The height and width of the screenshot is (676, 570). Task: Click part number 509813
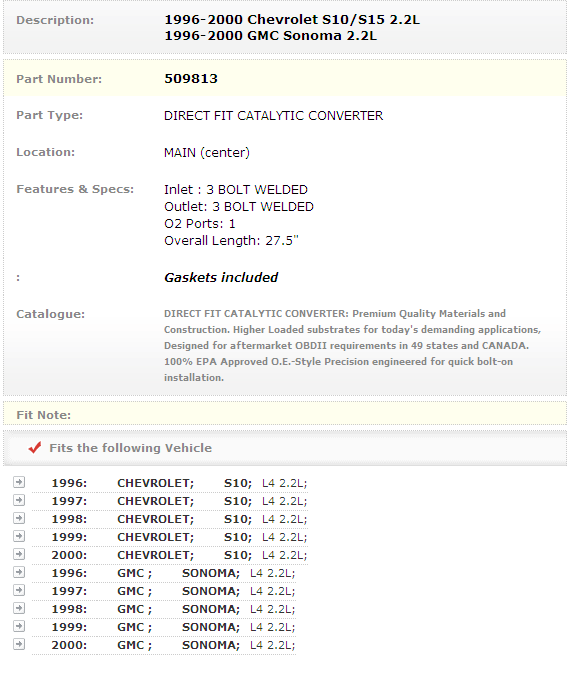pos(191,79)
